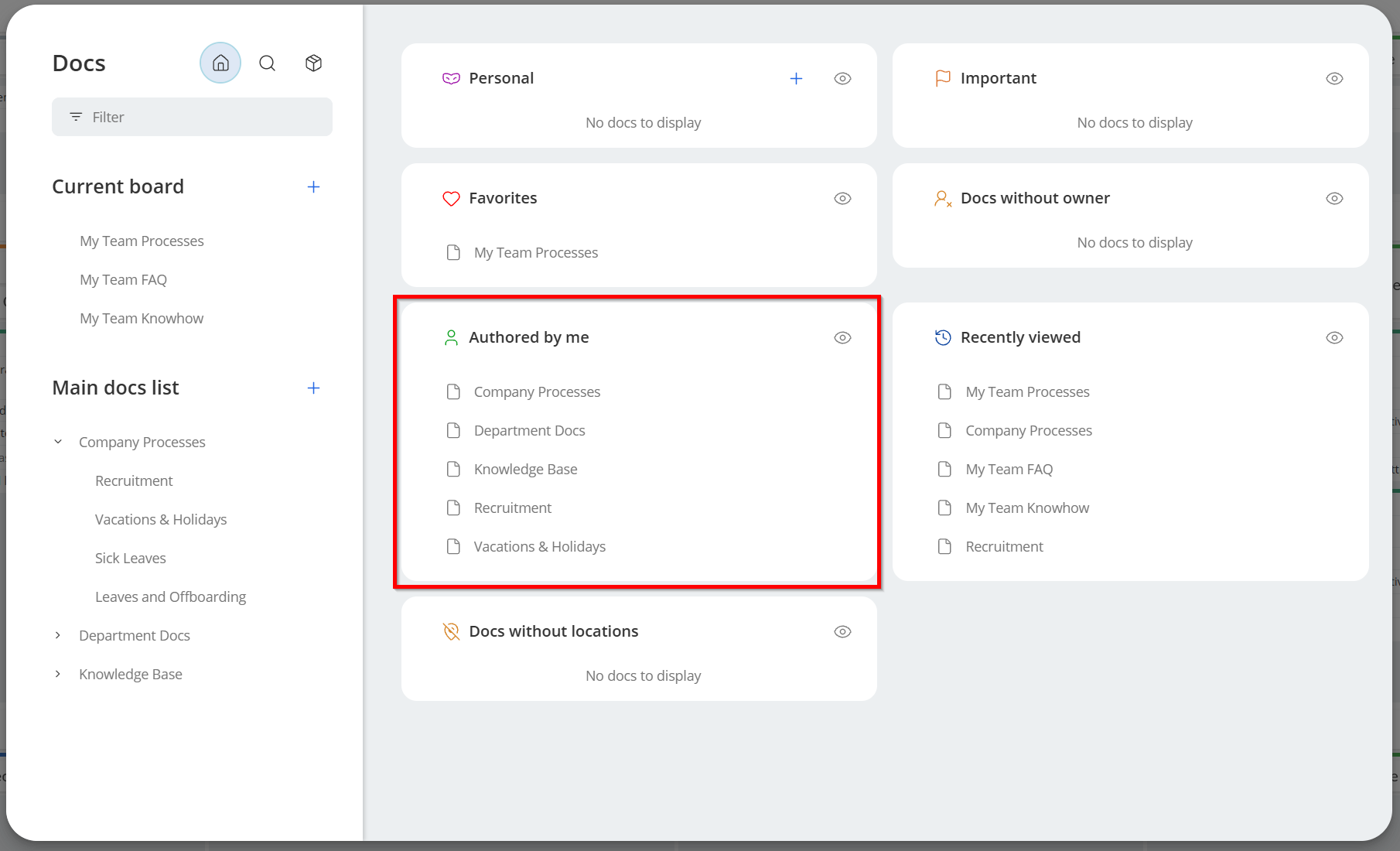Click the Filter input field
The height and width of the screenshot is (851, 1400).
tap(192, 117)
